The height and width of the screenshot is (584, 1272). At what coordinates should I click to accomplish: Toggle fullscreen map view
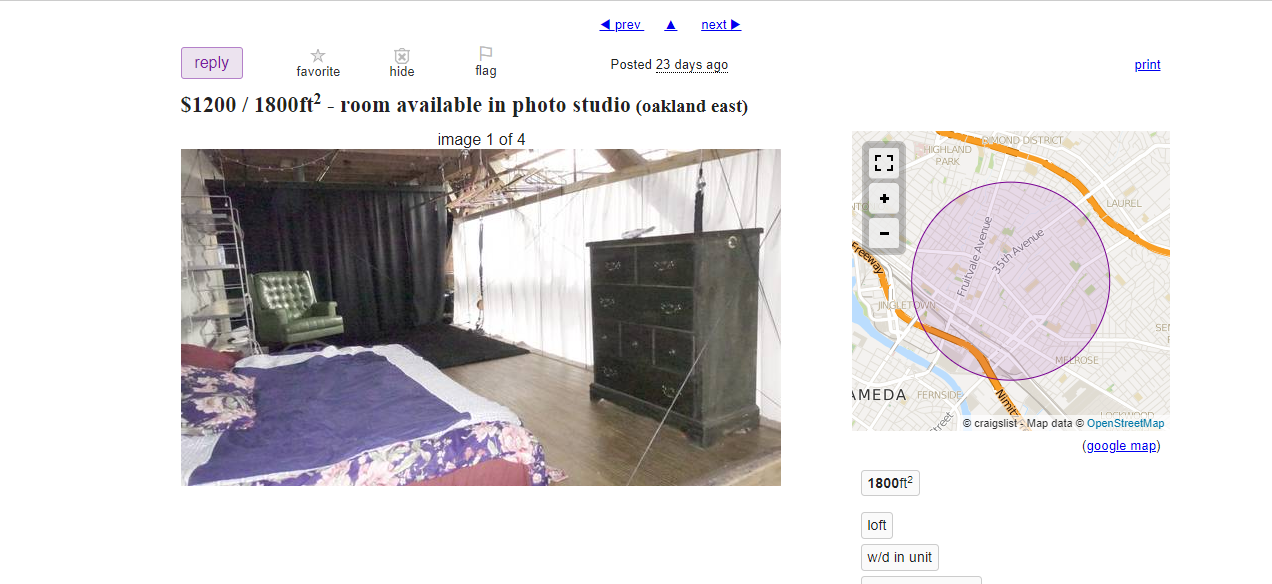coord(884,163)
